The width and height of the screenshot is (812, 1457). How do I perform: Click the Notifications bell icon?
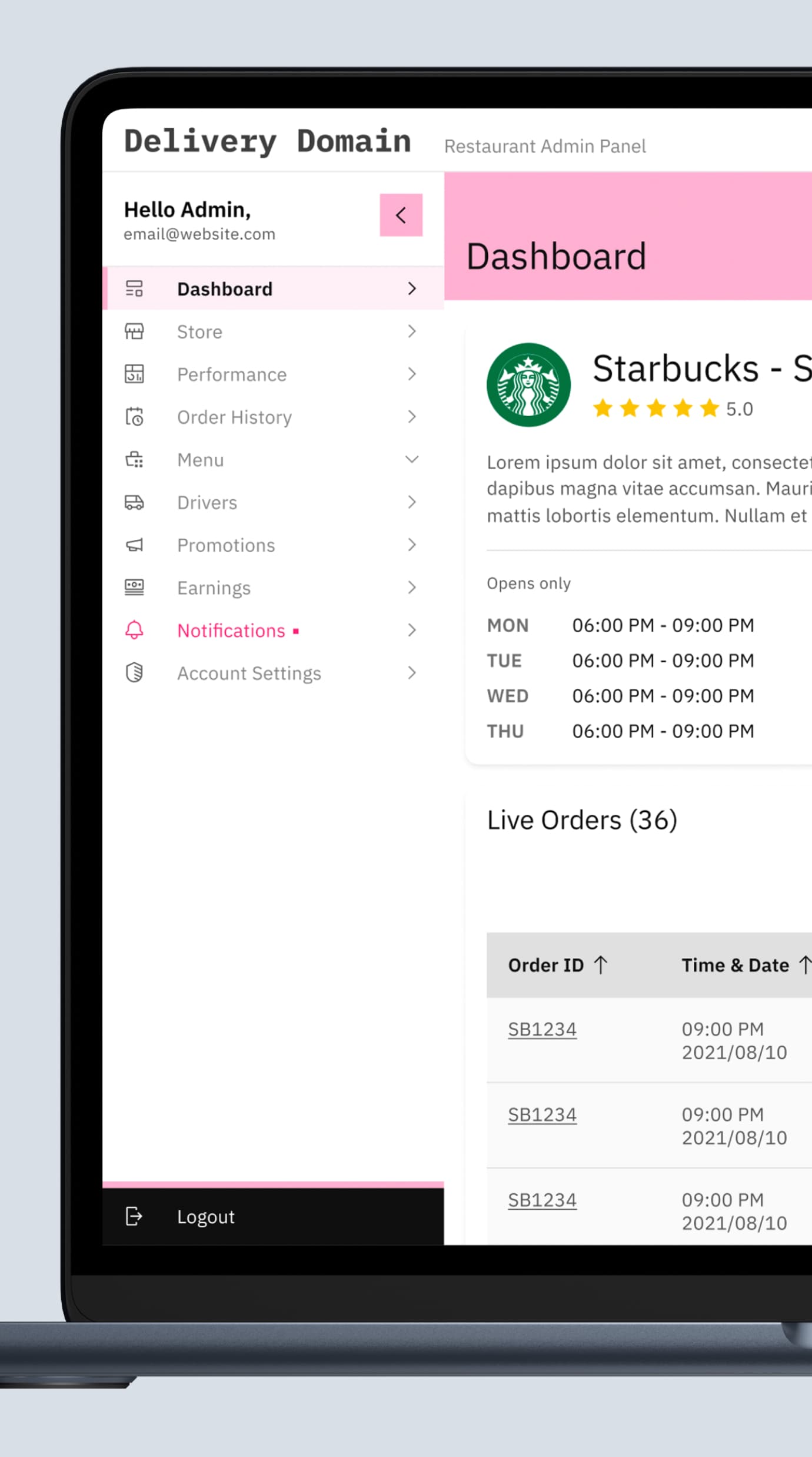click(134, 630)
